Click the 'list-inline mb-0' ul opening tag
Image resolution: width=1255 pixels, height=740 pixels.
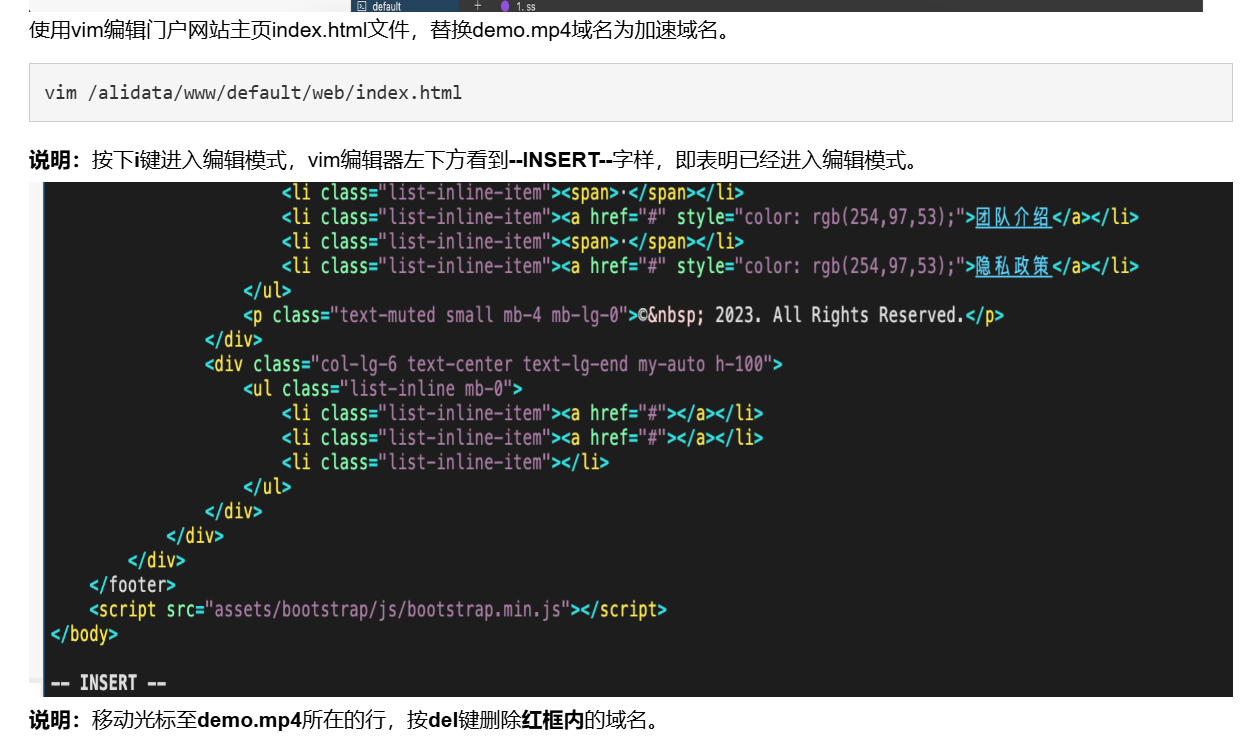383,389
